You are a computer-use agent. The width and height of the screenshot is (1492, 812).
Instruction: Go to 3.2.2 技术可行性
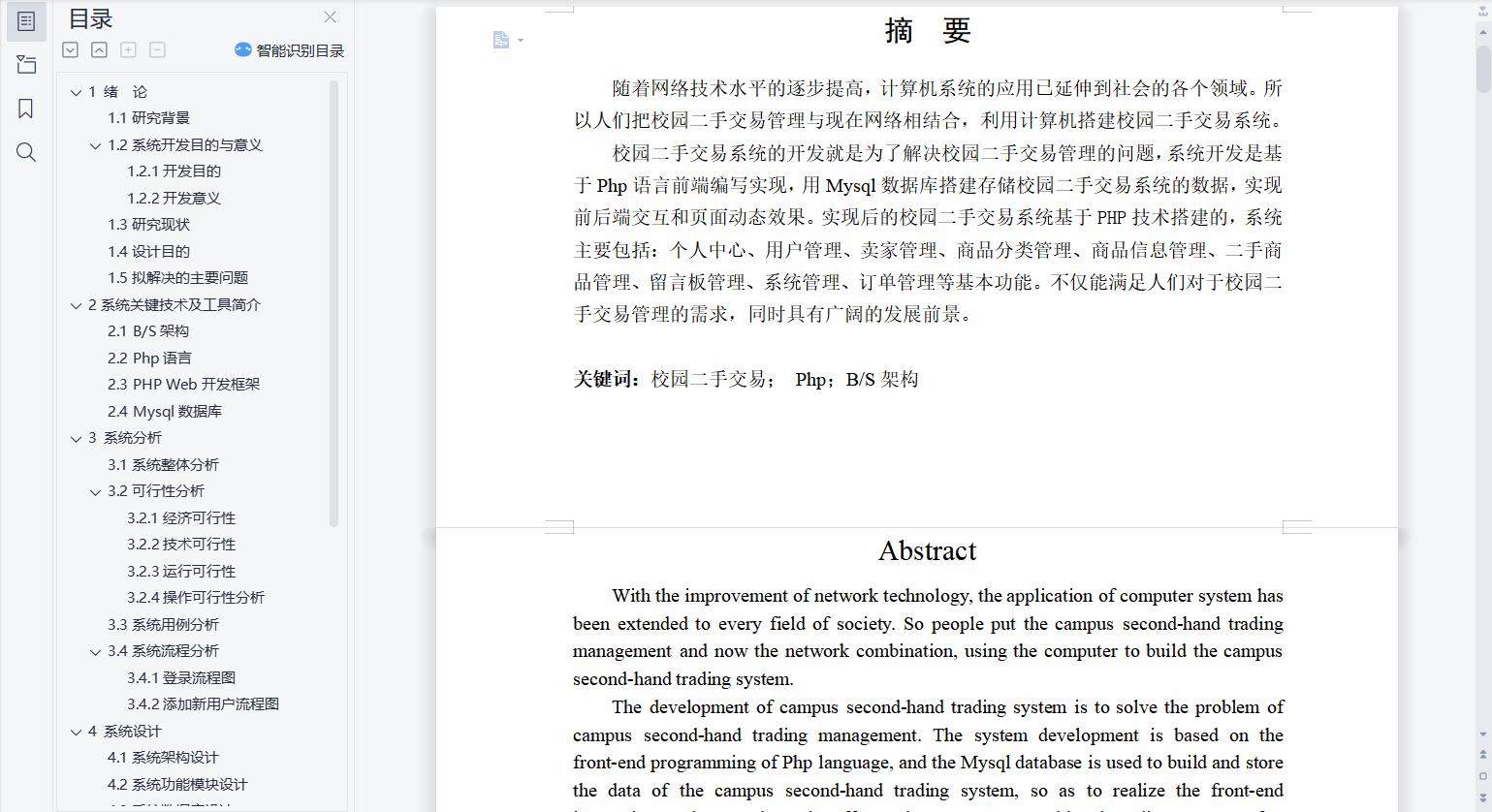tap(181, 545)
